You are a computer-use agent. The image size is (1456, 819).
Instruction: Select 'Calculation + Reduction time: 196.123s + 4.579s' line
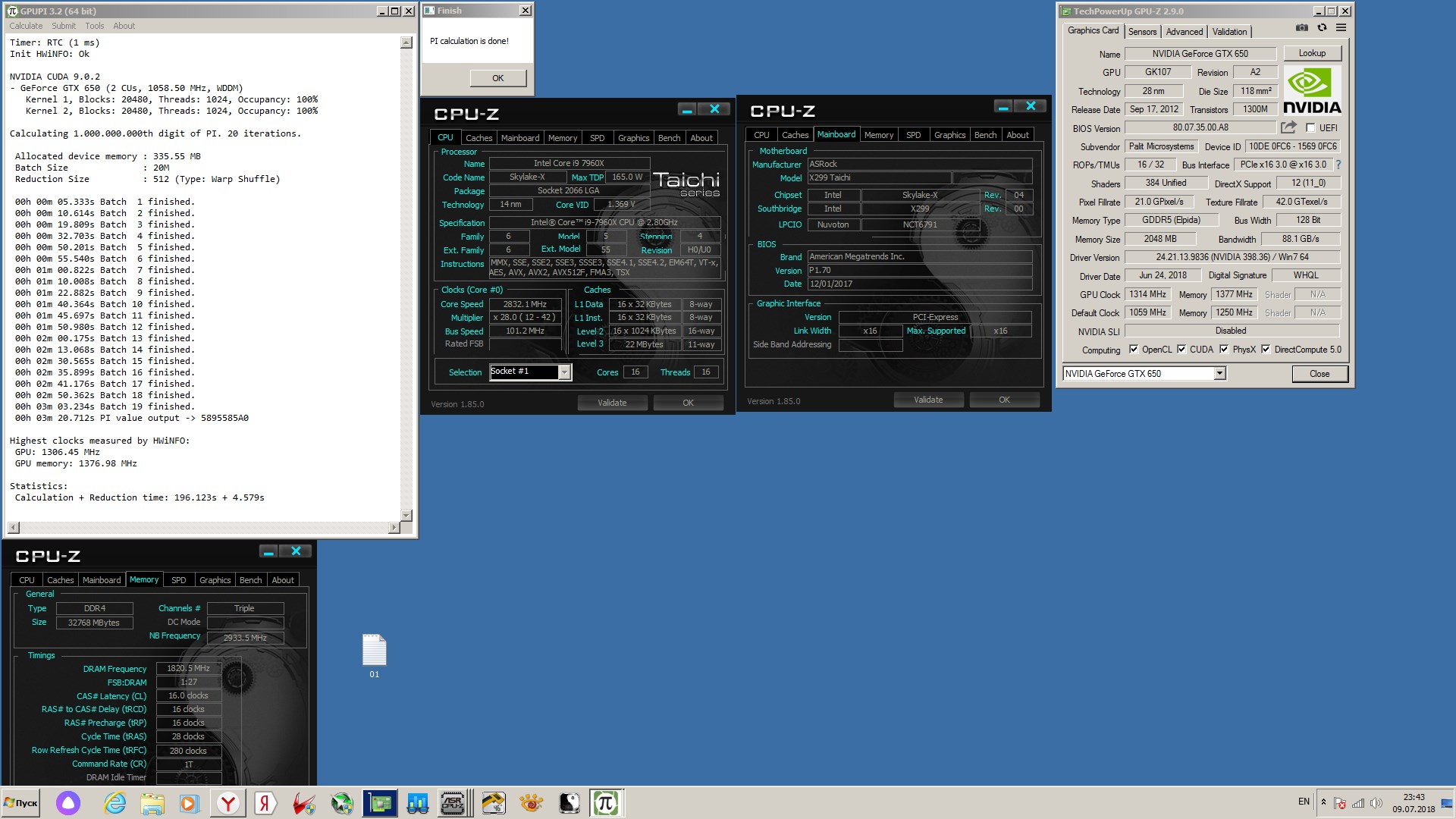140,497
